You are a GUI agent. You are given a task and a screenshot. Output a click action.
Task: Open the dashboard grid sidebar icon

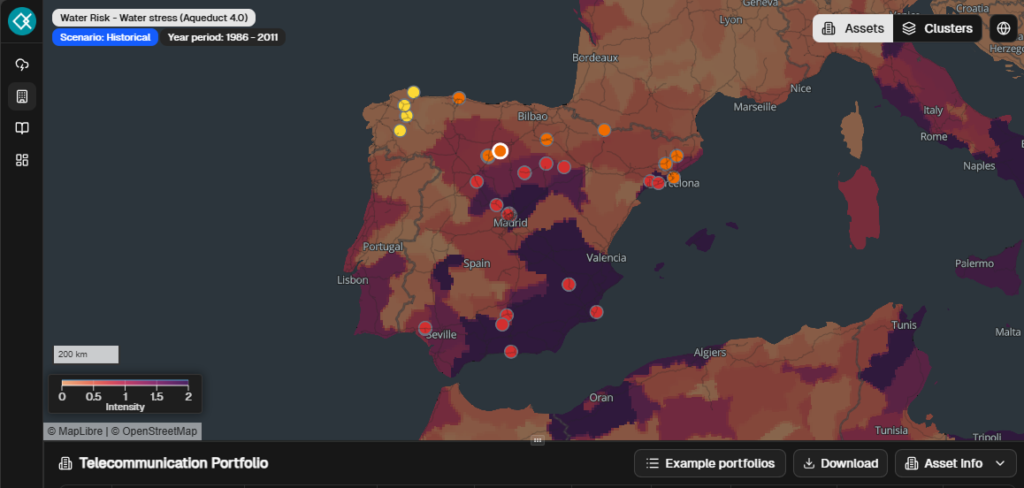[21, 160]
